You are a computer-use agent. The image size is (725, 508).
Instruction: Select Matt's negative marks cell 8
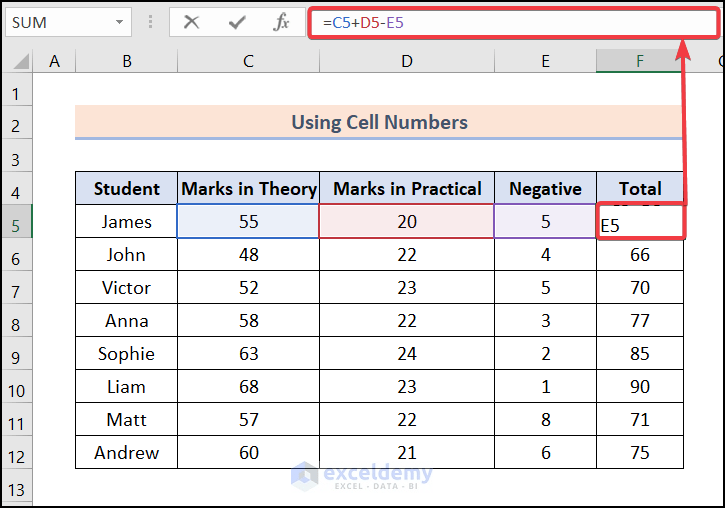(x=546, y=419)
